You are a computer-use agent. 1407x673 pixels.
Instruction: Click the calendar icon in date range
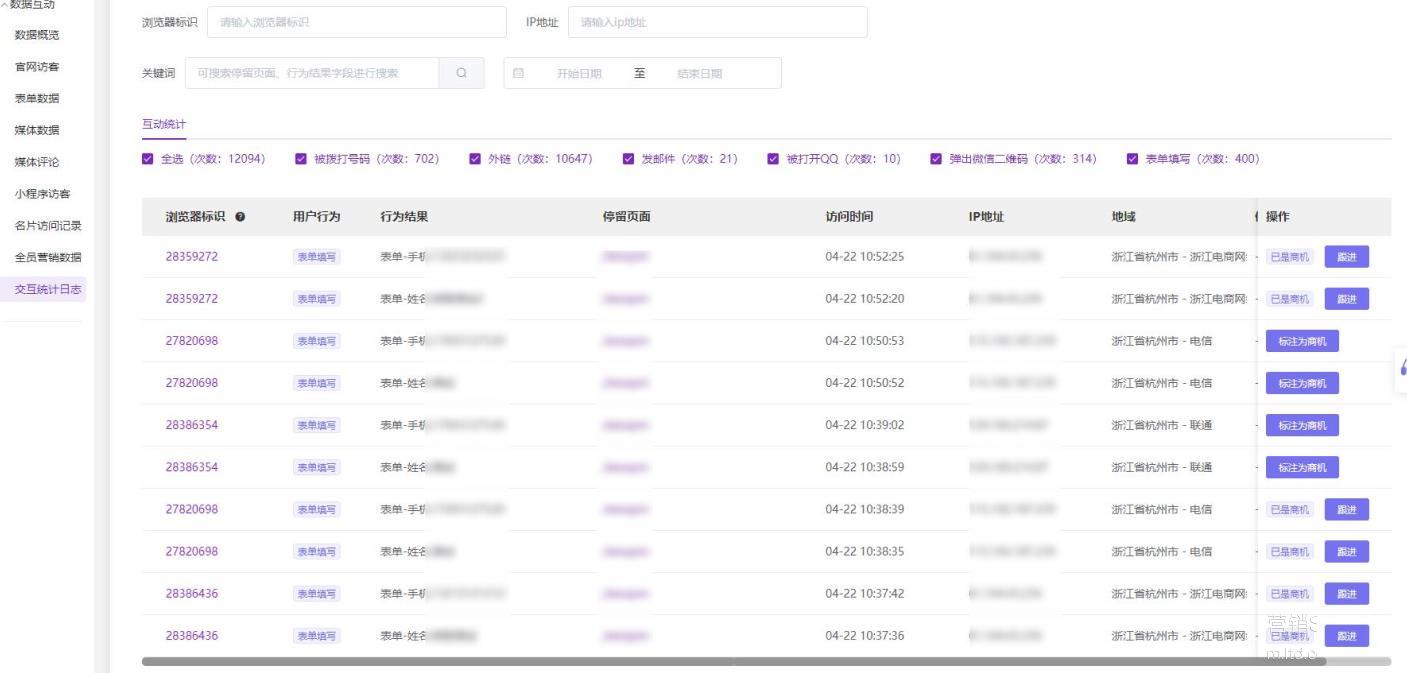[518, 73]
